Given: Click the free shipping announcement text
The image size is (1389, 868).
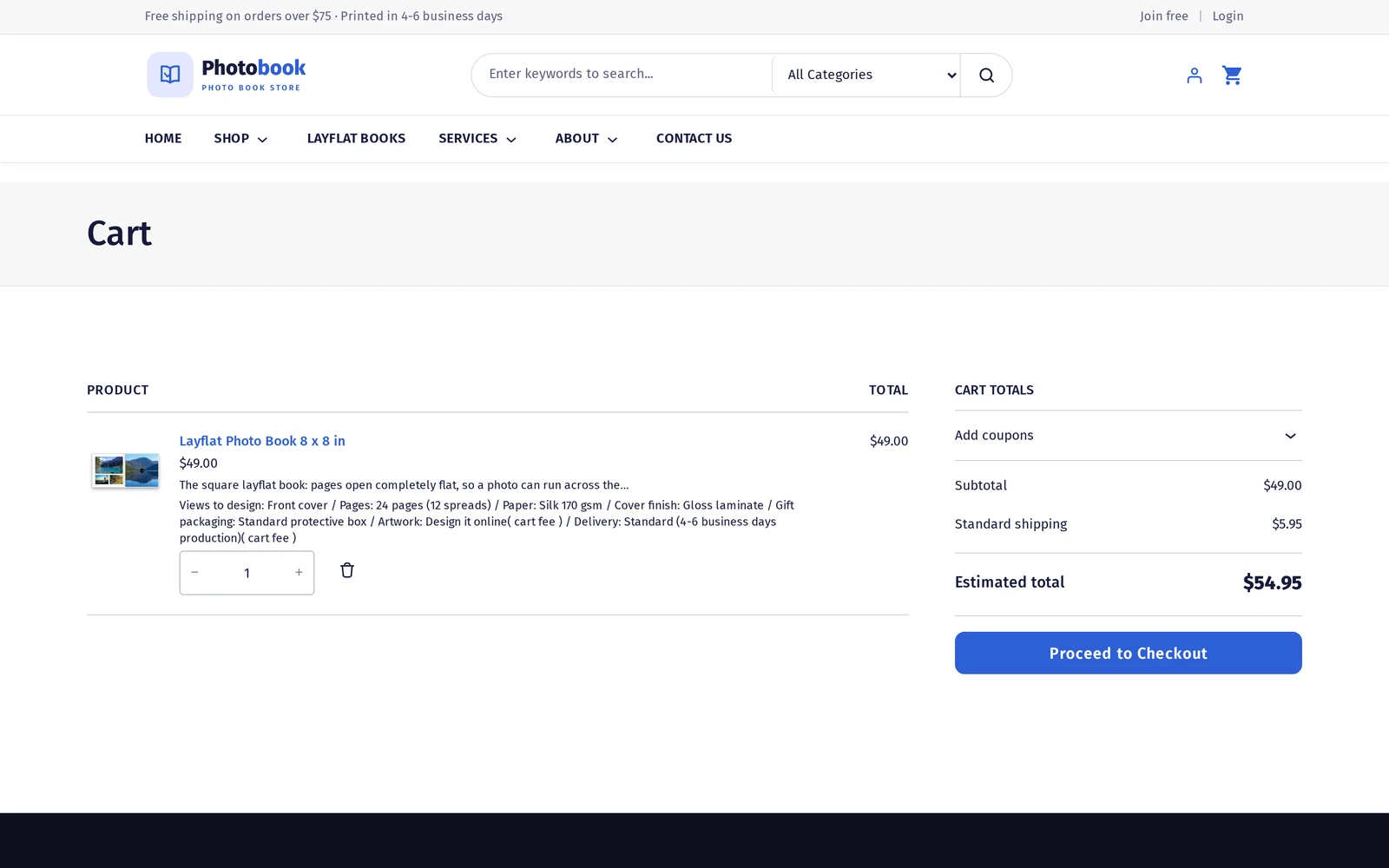Looking at the screenshot, I should click(324, 16).
